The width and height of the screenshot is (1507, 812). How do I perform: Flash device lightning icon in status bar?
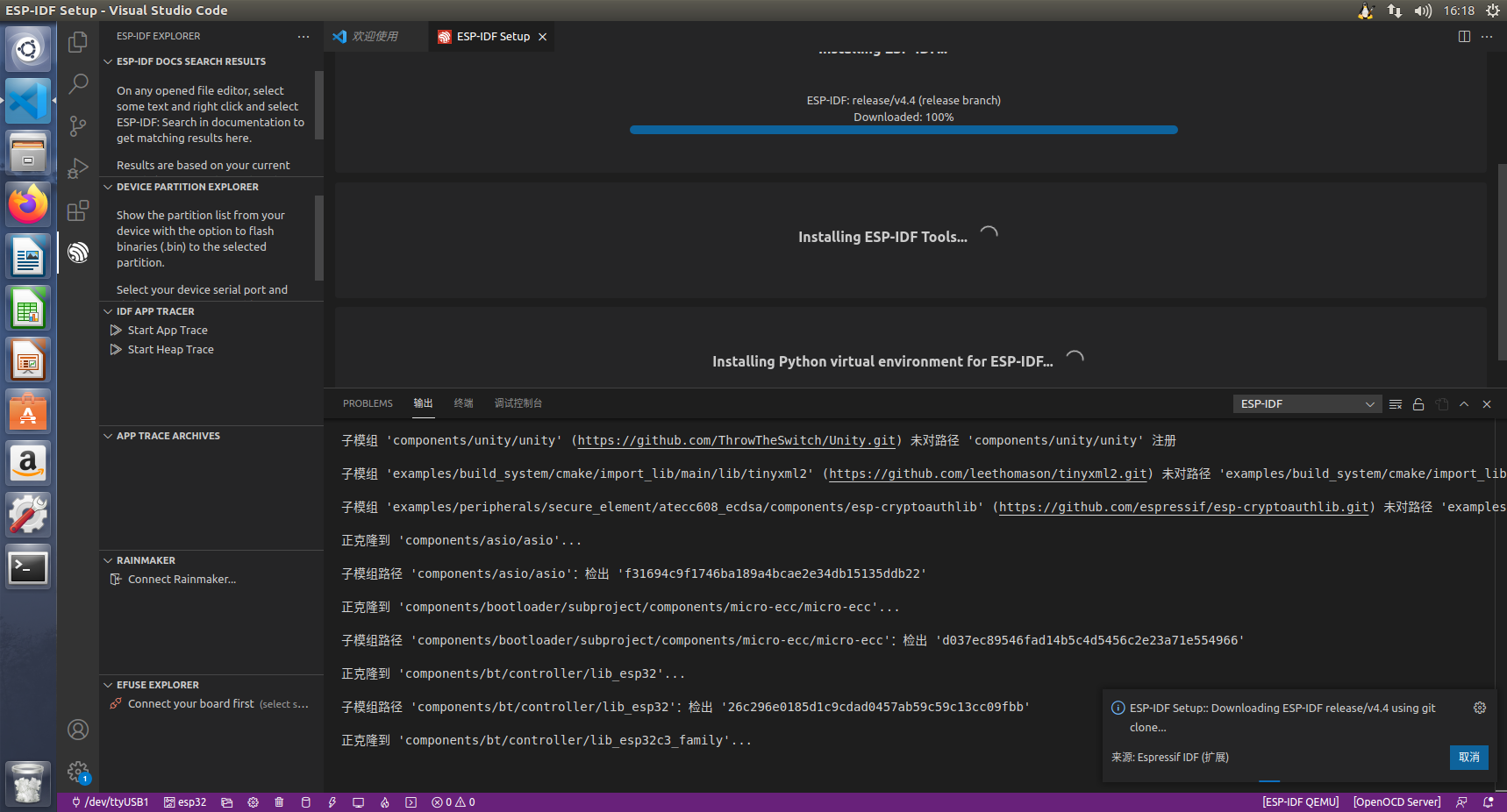point(332,801)
